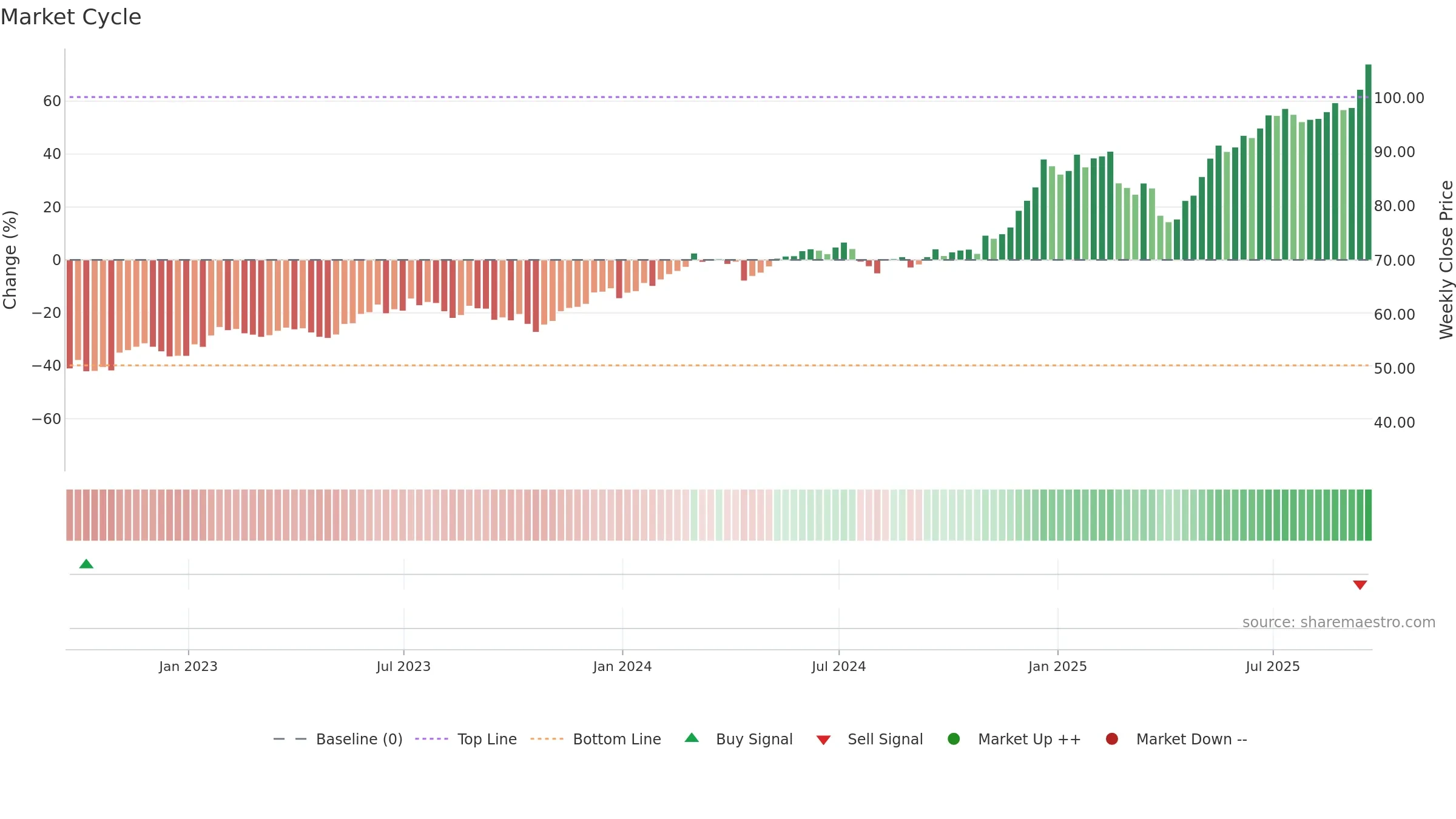Click the 90.00 price axis label

tap(1394, 152)
